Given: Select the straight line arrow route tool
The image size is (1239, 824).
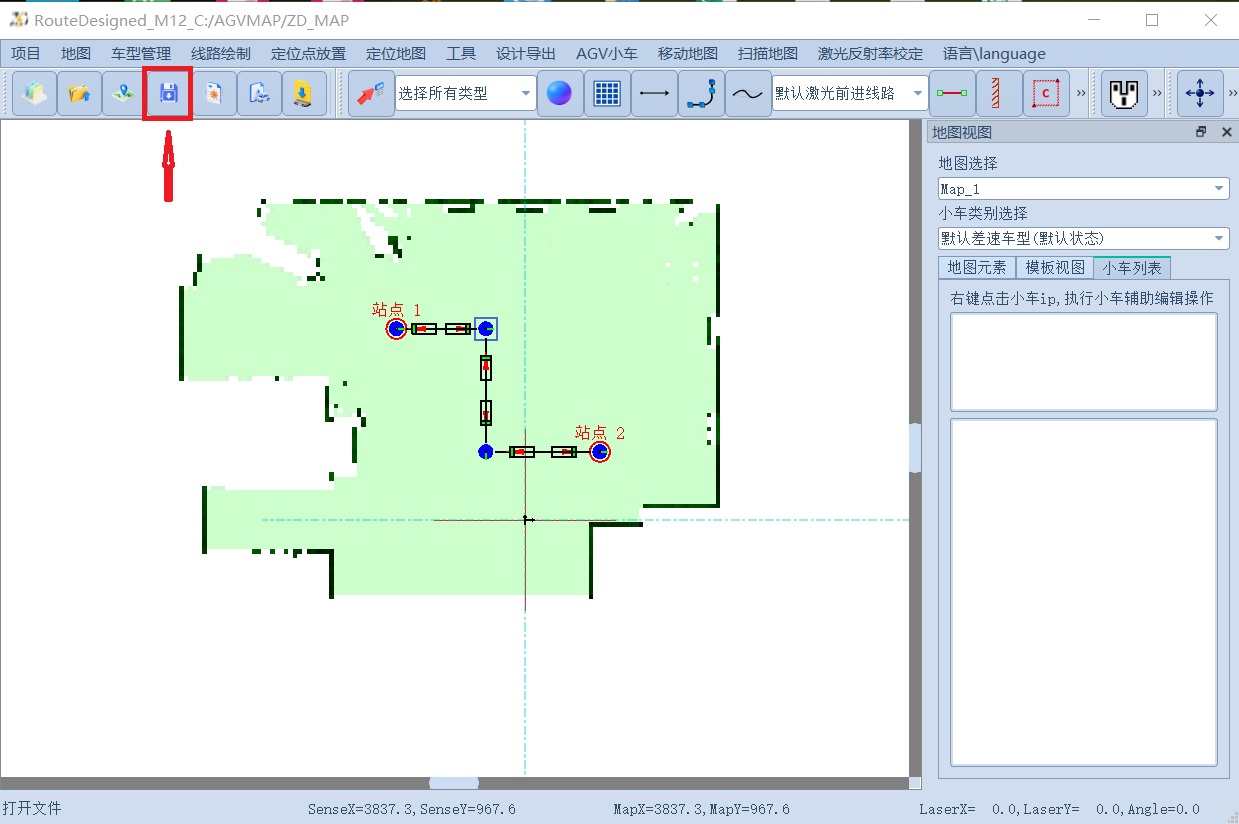Looking at the screenshot, I should click(x=654, y=94).
